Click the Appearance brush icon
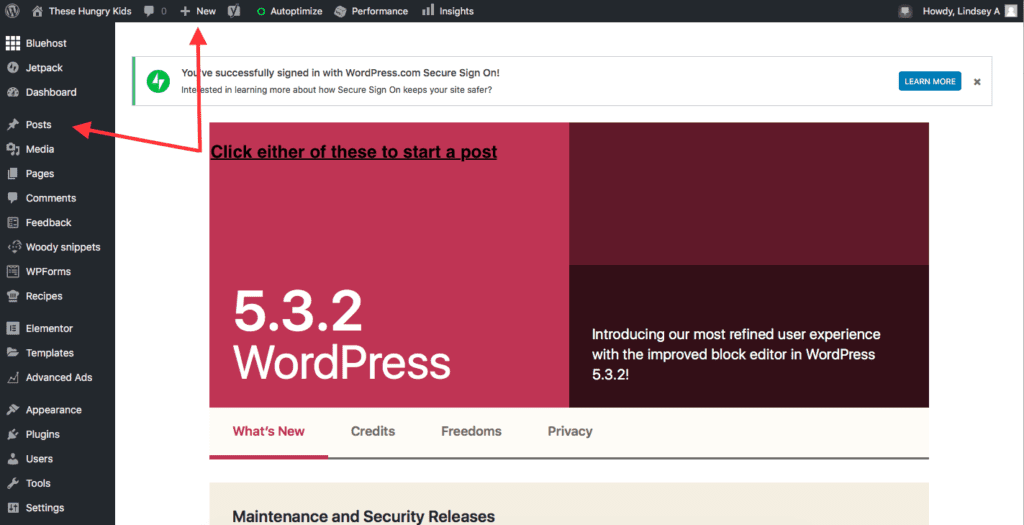The image size is (1024, 525). click(x=12, y=410)
